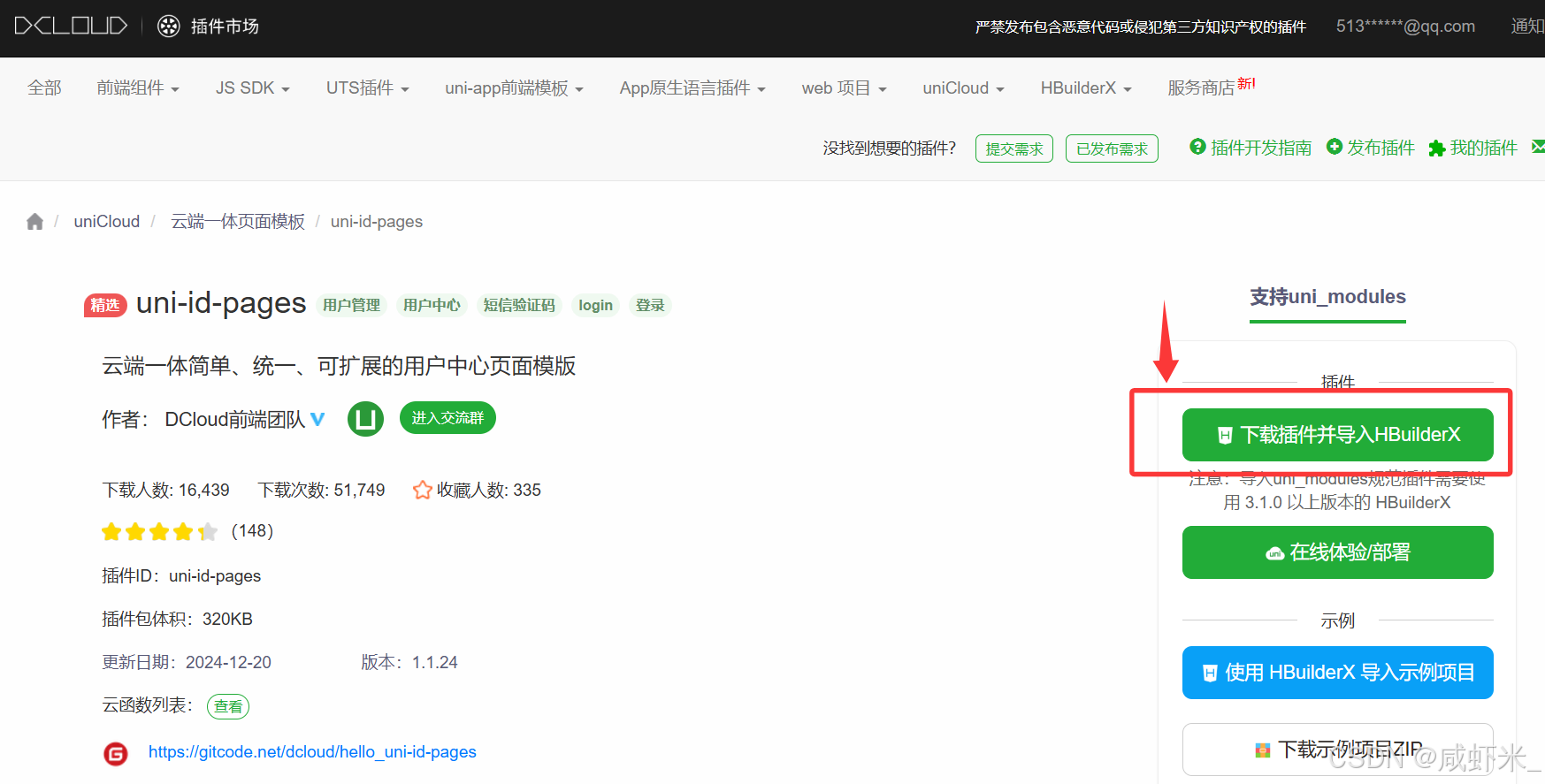Click the plugin market film-reel icon
This screenshot has width=1545, height=784.
tap(168, 26)
